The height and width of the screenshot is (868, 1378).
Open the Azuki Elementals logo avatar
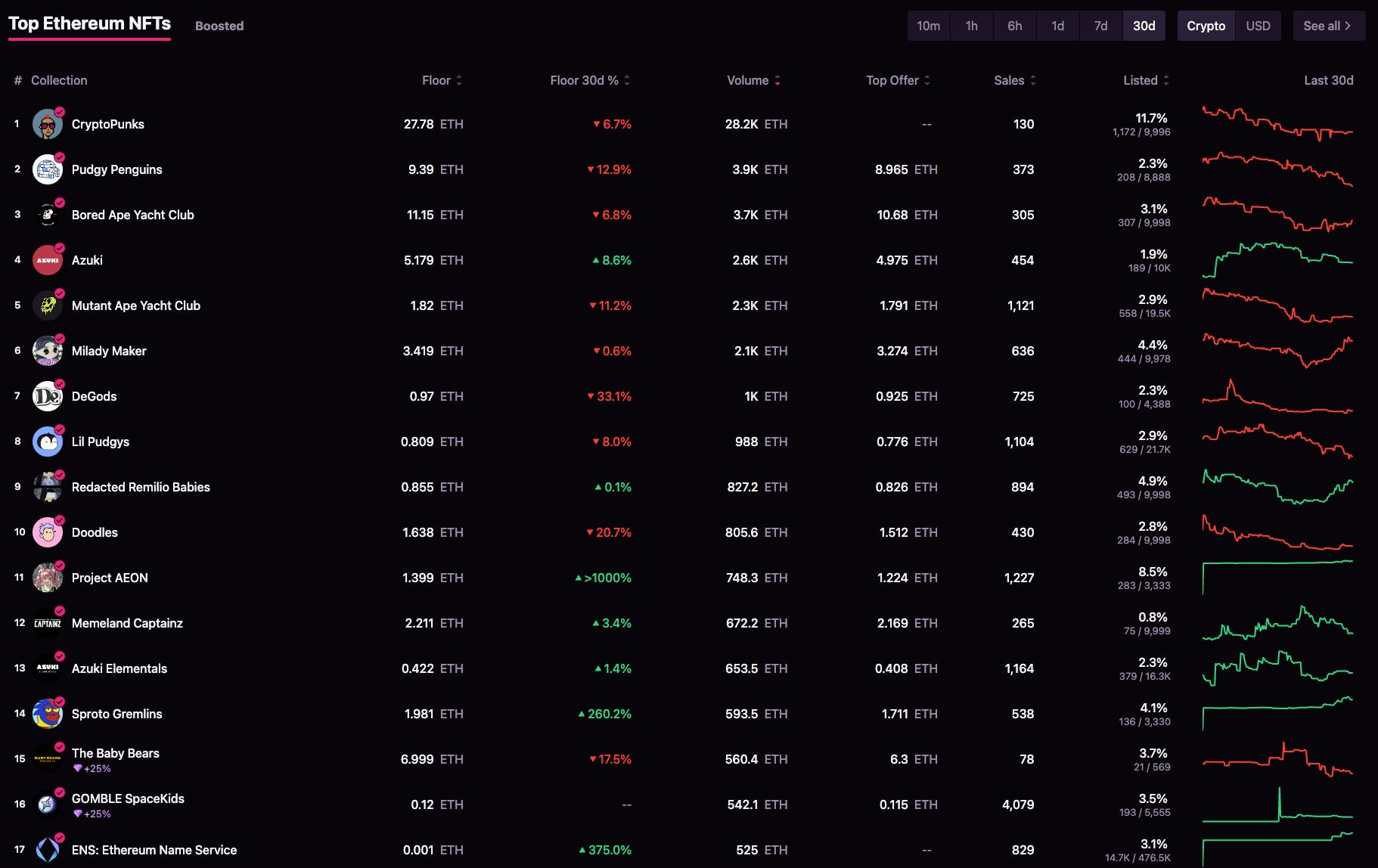tap(48, 668)
